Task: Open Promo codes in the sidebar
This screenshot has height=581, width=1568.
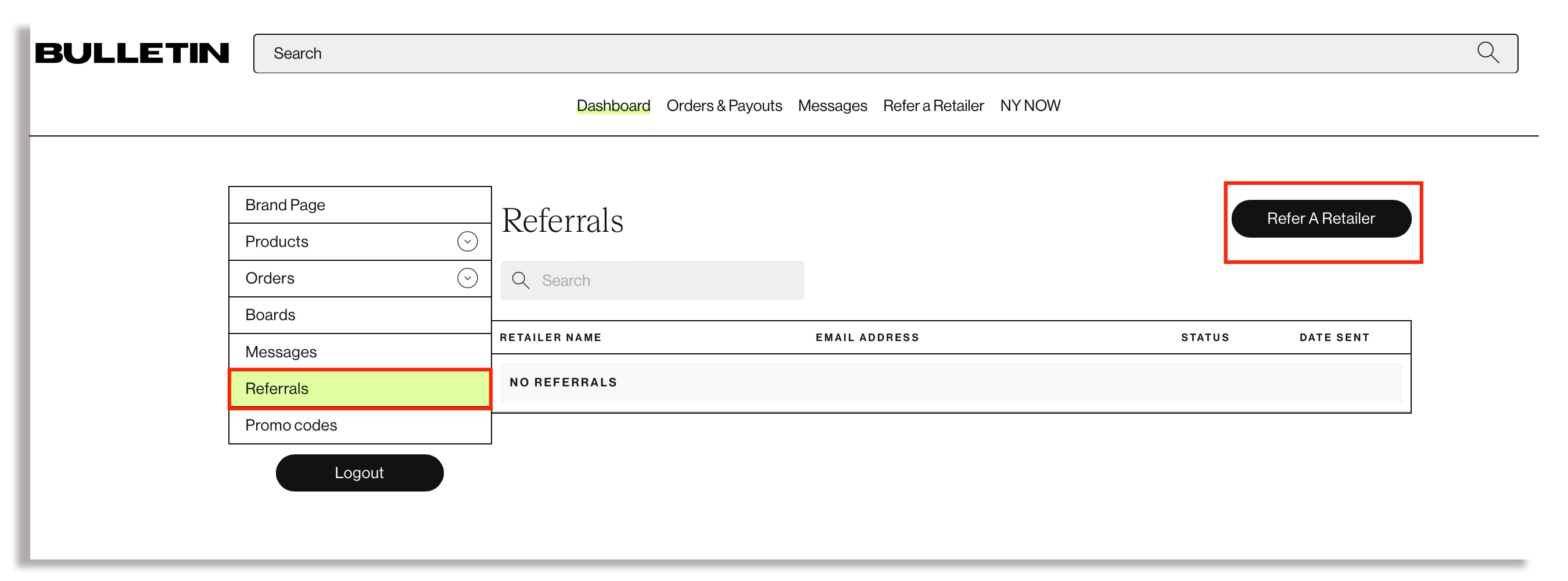Action: [x=291, y=425]
